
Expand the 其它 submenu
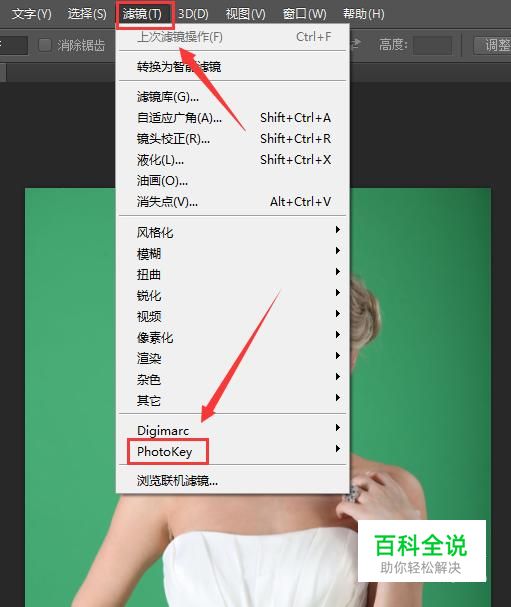click(233, 400)
